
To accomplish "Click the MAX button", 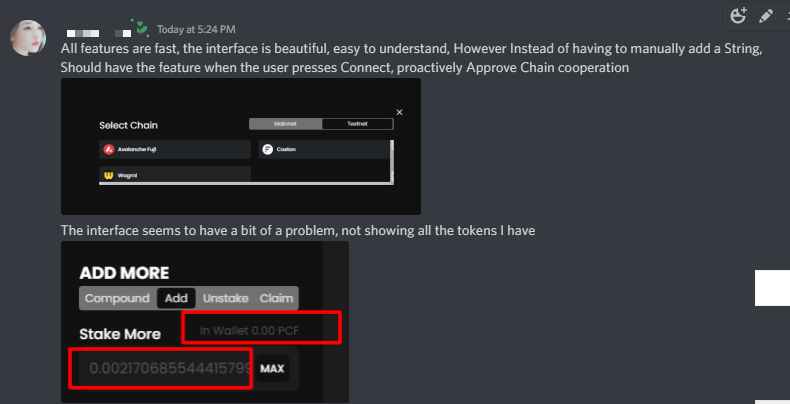I will point(272,369).
